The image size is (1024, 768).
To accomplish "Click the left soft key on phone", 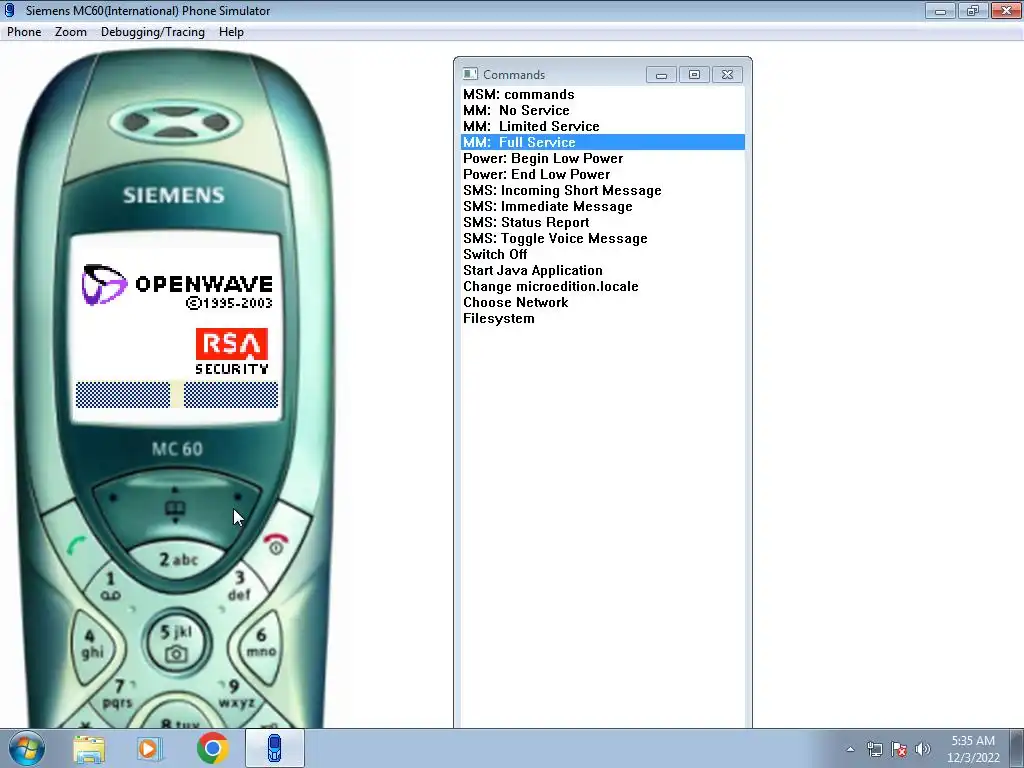I will [113, 498].
